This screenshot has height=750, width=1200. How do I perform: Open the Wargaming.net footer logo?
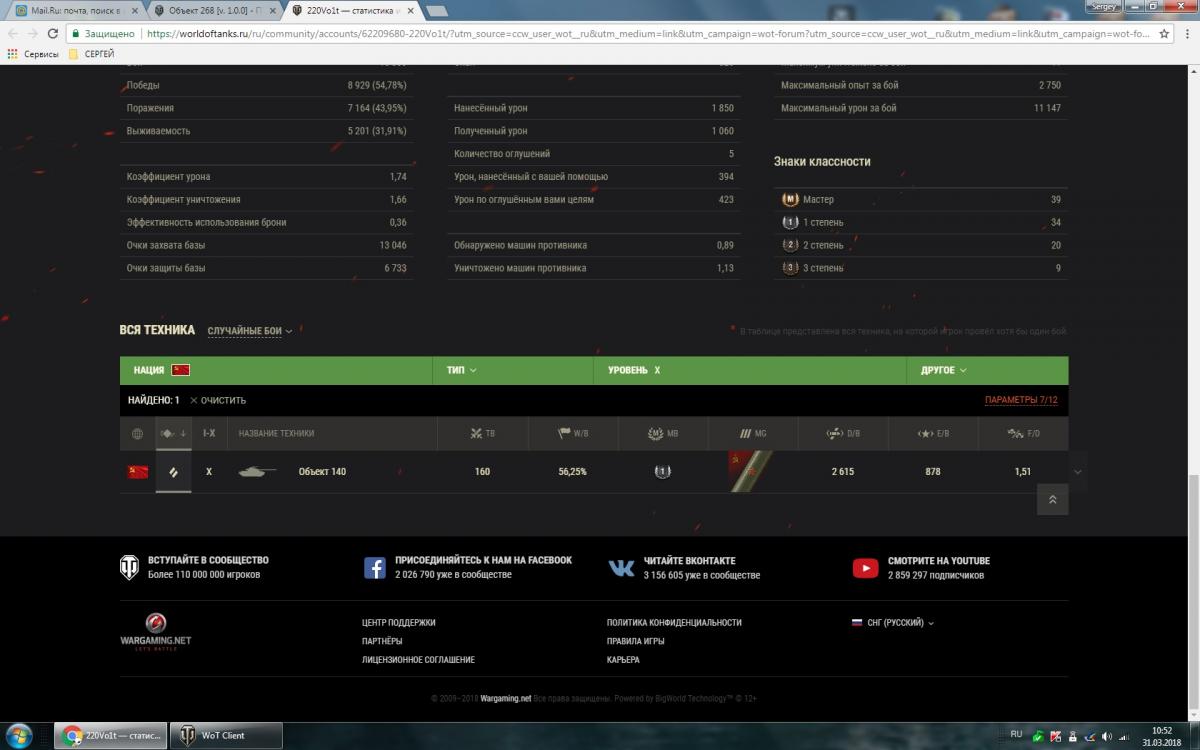click(155, 632)
